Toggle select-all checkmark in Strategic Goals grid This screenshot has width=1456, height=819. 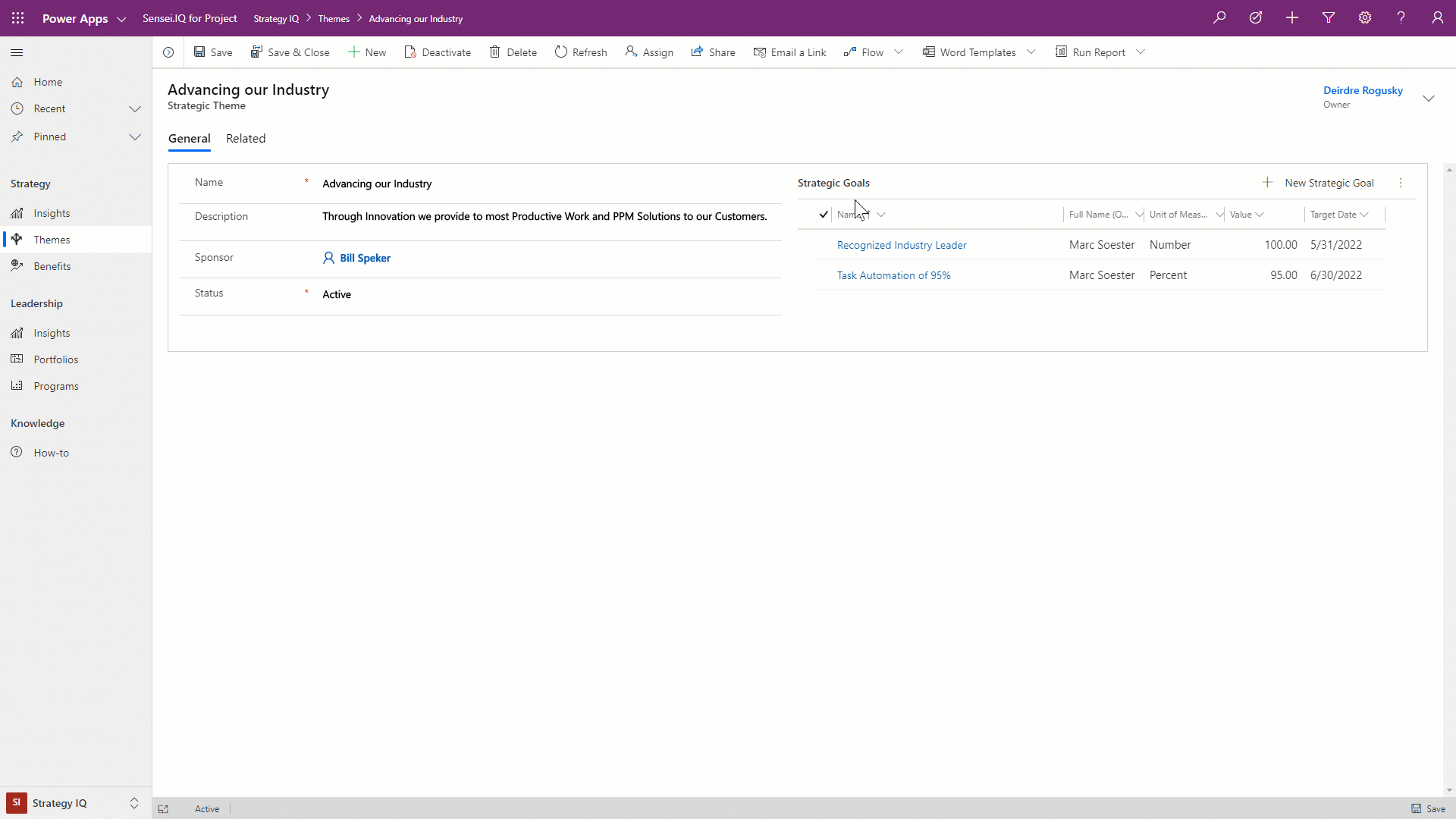pyautogui.click(x=823, y=215)
